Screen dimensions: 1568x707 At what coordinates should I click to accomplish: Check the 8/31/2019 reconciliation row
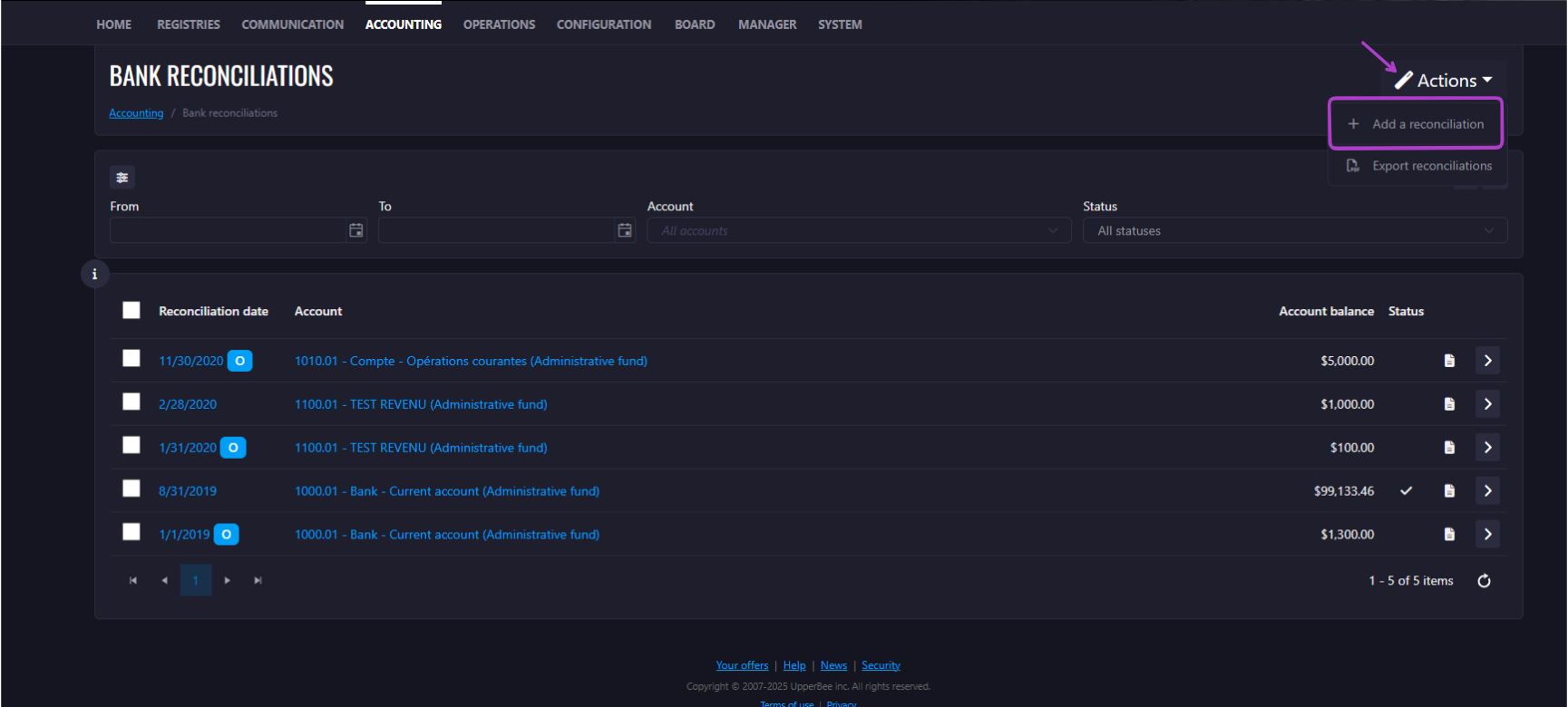coord(131,489)
